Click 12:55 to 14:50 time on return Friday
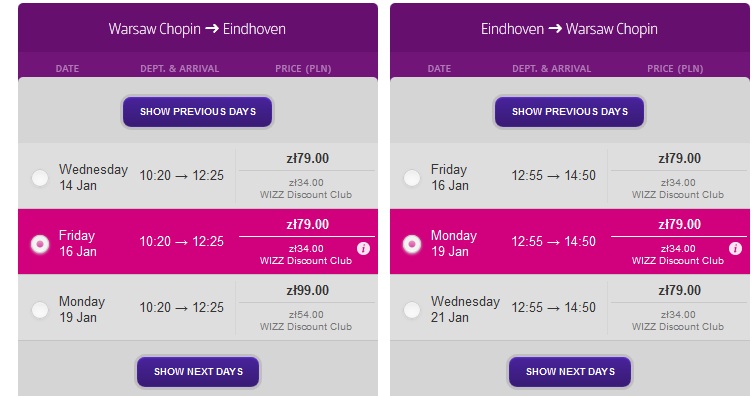Viewport: 752px width, 396px height. (553, 175)
